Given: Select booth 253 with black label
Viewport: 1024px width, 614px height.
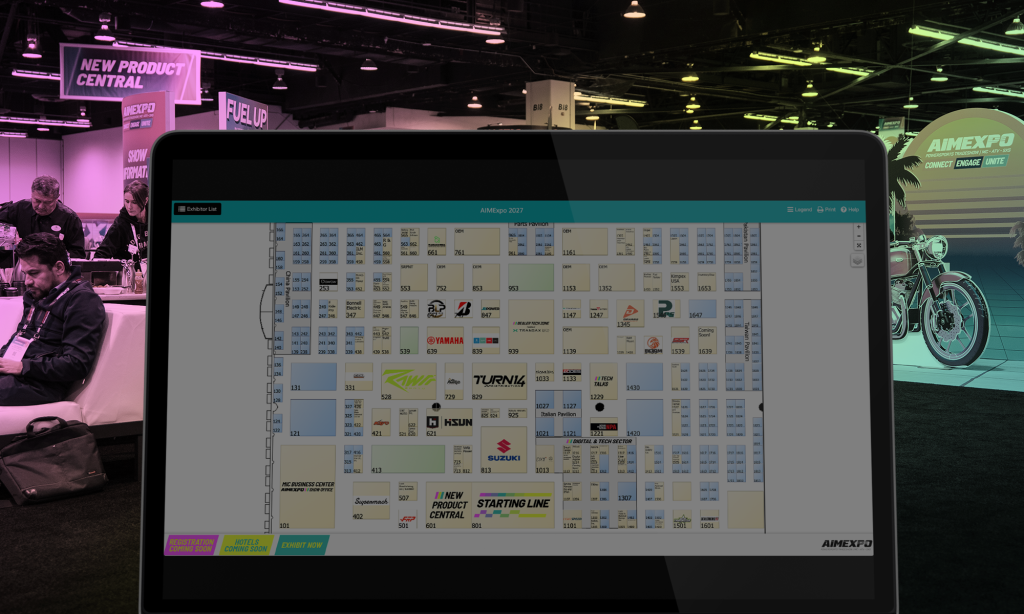Looking at the screenshot, I should 328,282.
